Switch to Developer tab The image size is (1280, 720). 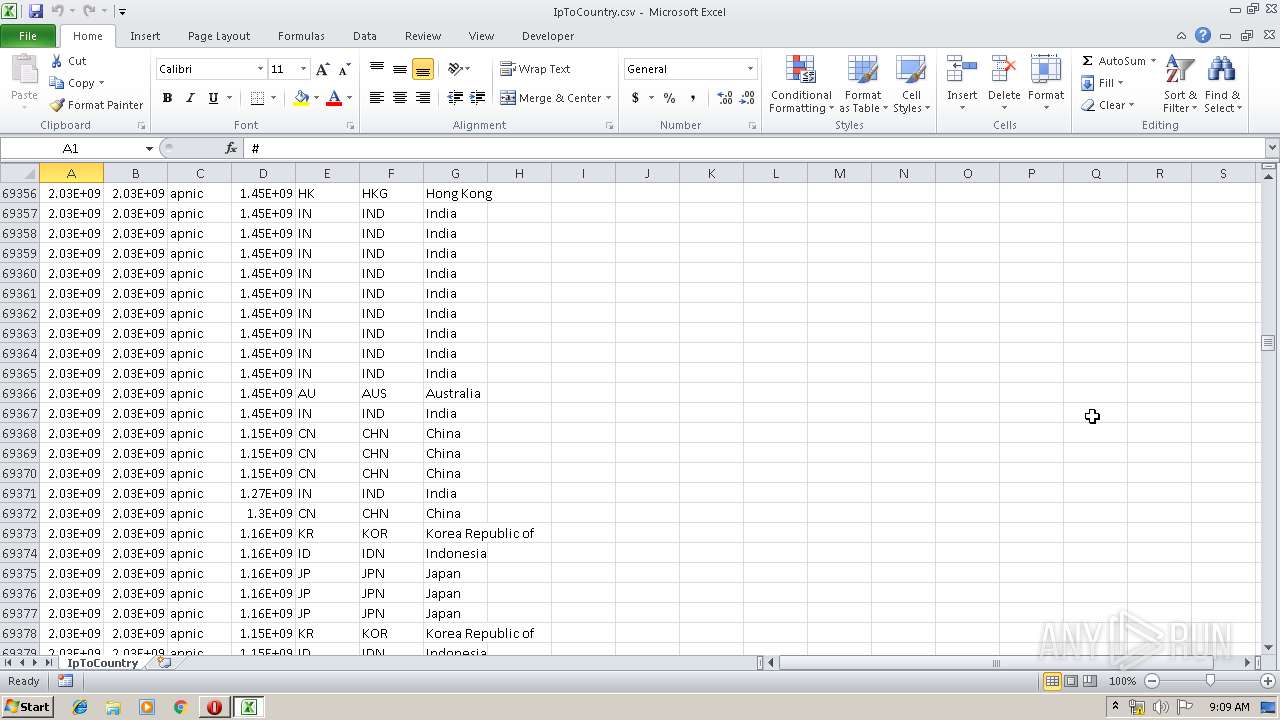click(x=548, y=36)
